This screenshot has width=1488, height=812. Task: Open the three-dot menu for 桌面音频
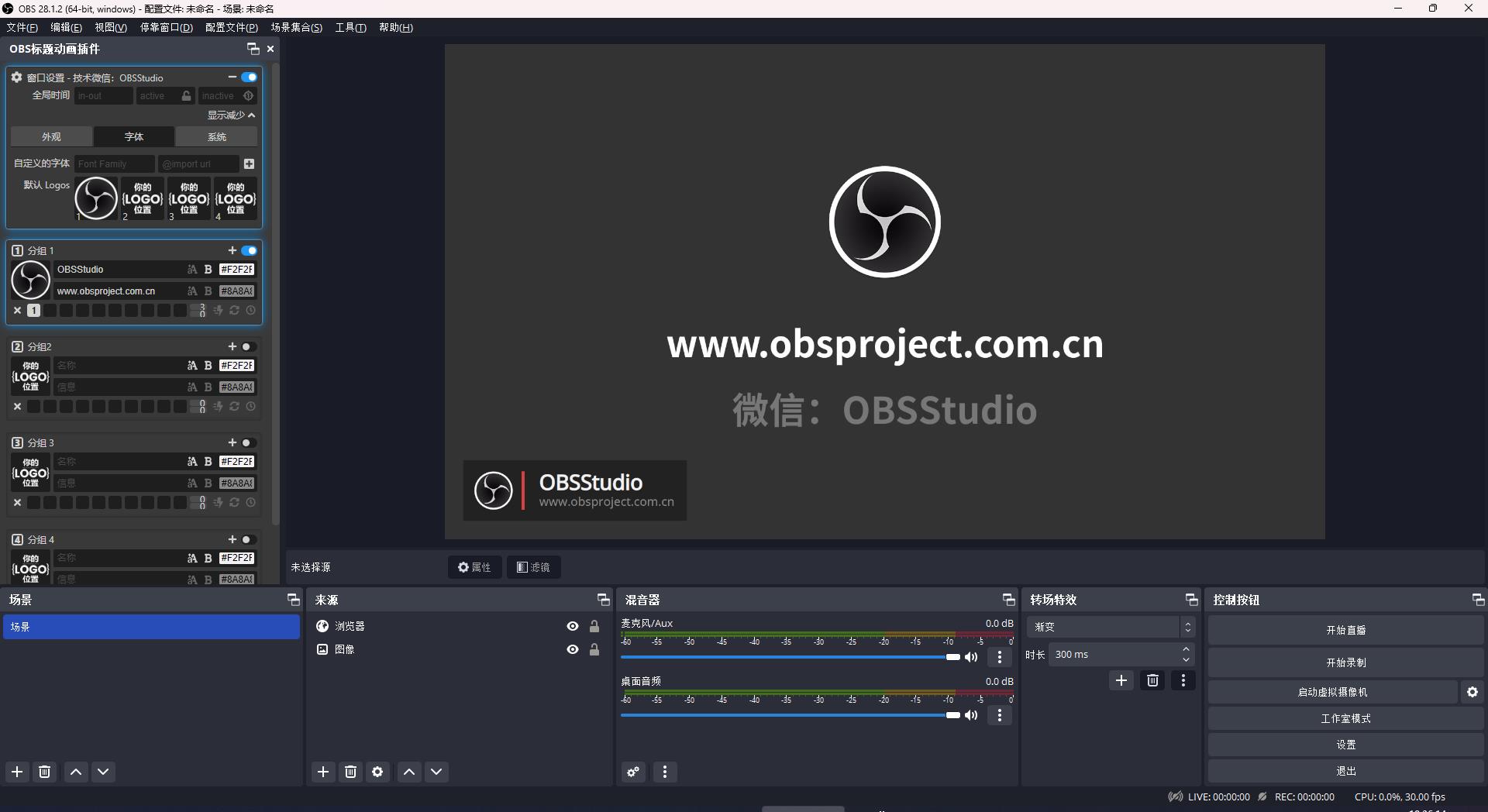(1000, 715)
